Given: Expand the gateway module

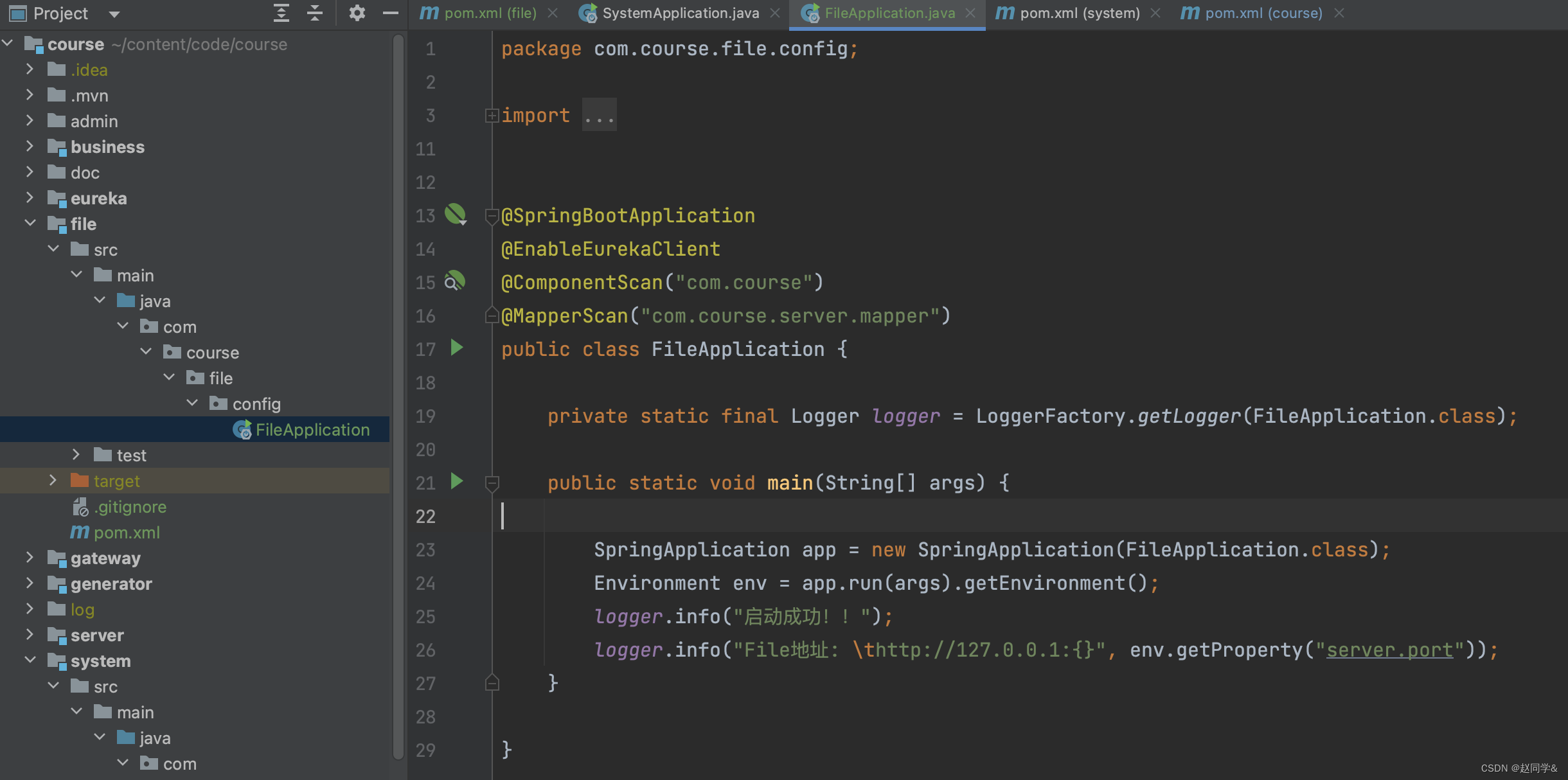Looking at the screenshot, I should point(30,558).
